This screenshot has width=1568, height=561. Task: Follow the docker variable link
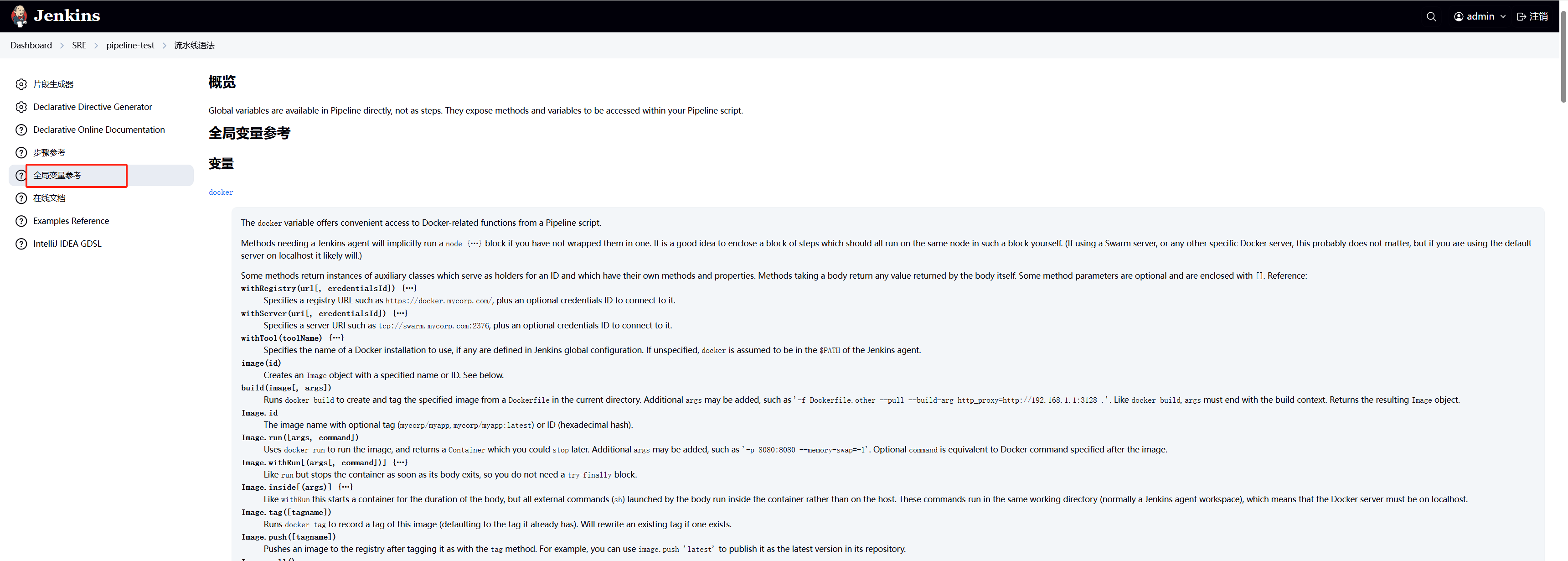(221, 192)
